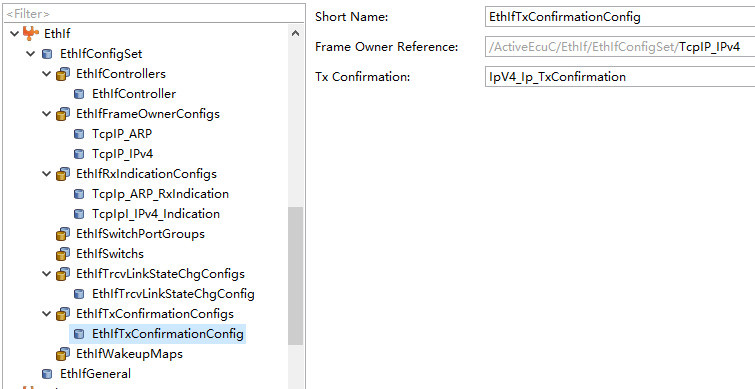The image size is (755, 389).
Task: Select TcpIP_IPv4 in the tree
Action: tap(122, 154)
